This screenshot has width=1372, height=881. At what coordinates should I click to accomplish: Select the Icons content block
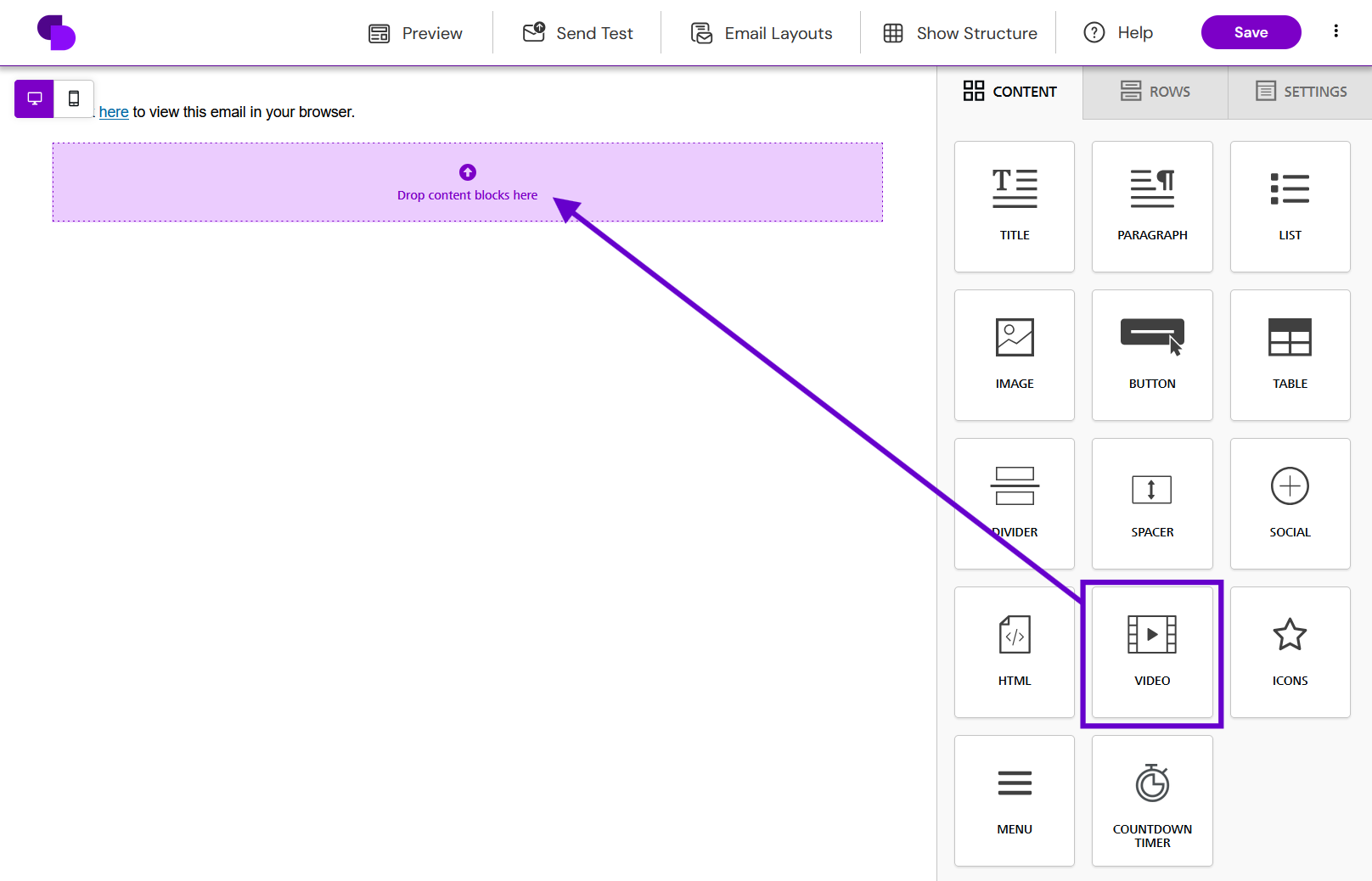click(1290, 652)
